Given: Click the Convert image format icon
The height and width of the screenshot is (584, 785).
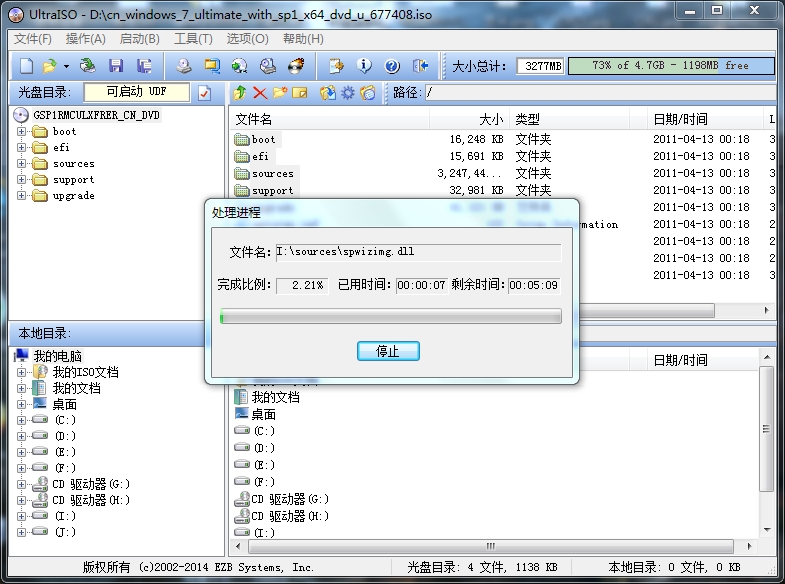Looking at the screenshot, I should pos(239,66).
